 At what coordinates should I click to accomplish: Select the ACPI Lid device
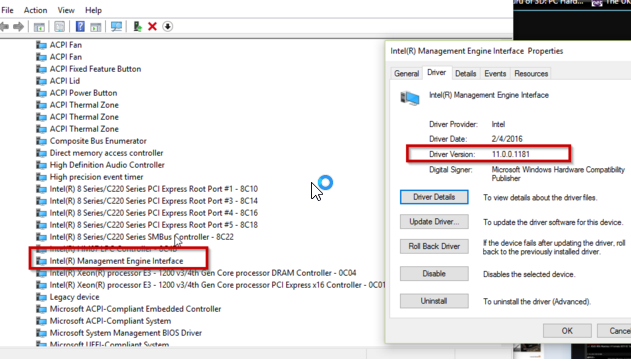[58, 81]
